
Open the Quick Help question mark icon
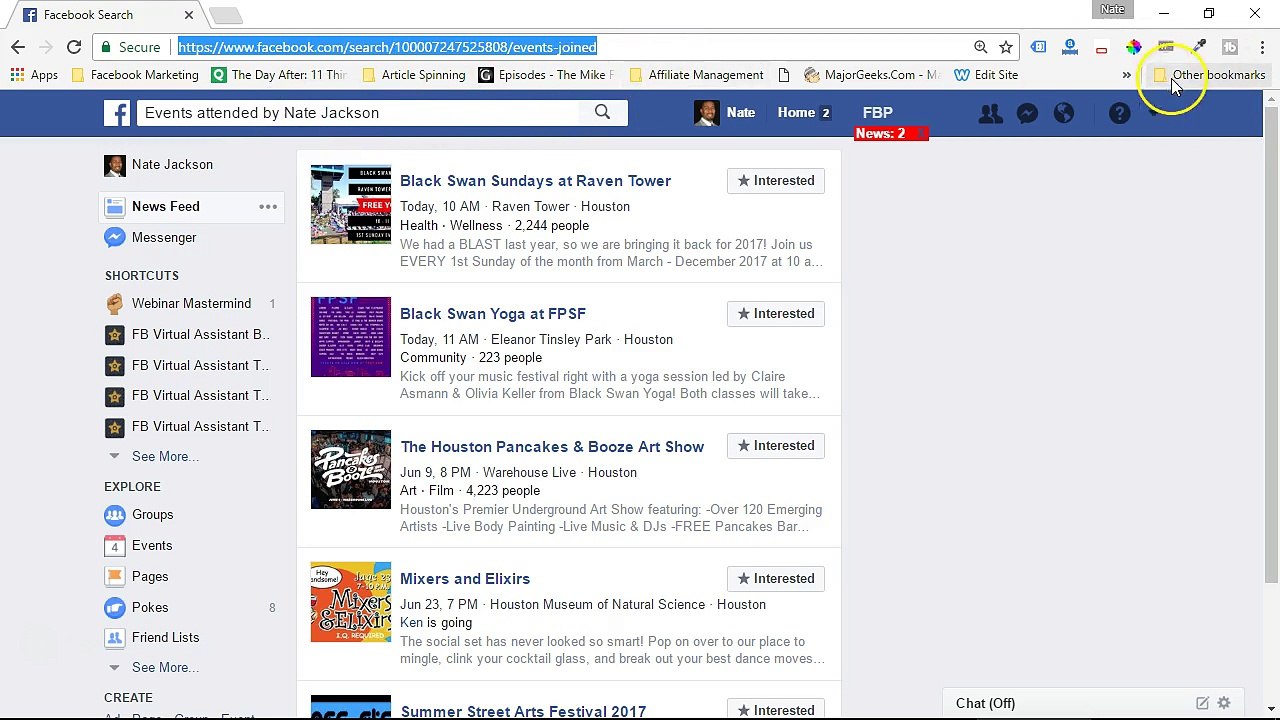[1119, 114]
